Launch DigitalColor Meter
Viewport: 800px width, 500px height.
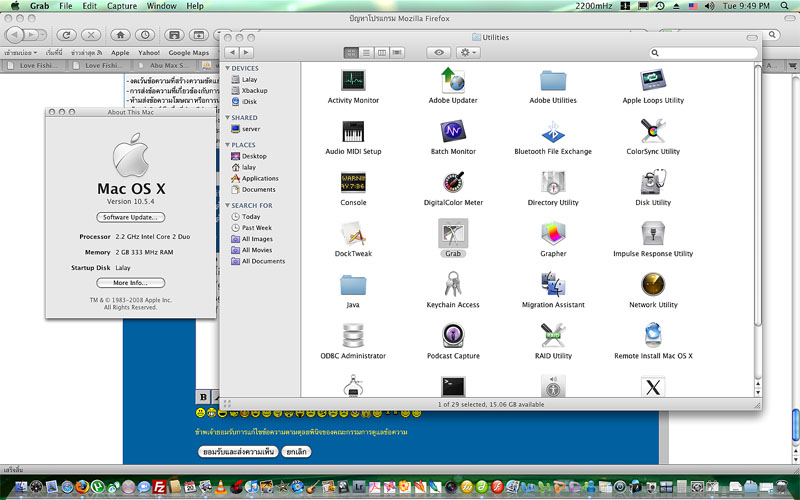coord(453,183)
